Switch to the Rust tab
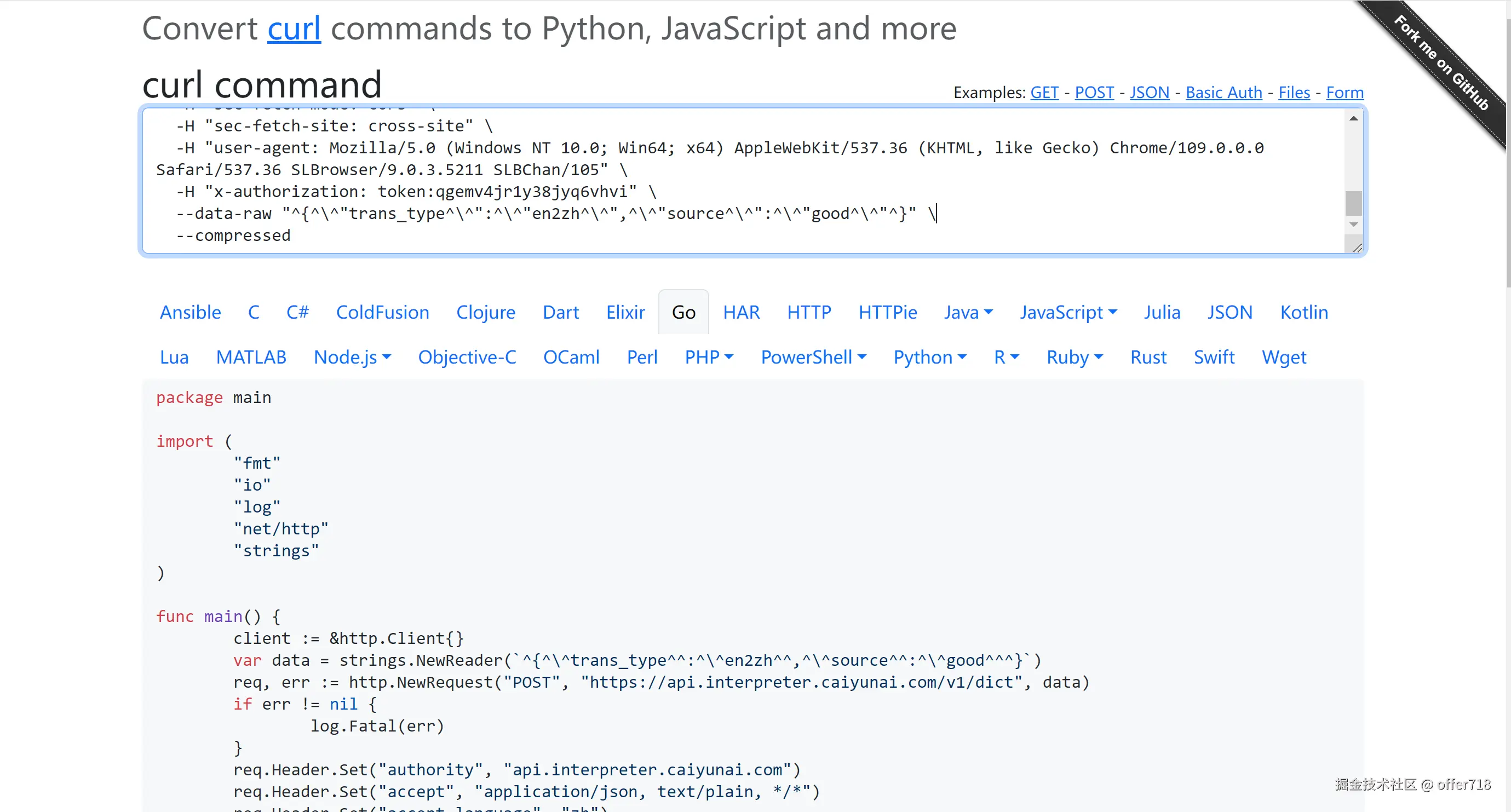Screen dimensions: 1511x812 tap(1148, 358)
